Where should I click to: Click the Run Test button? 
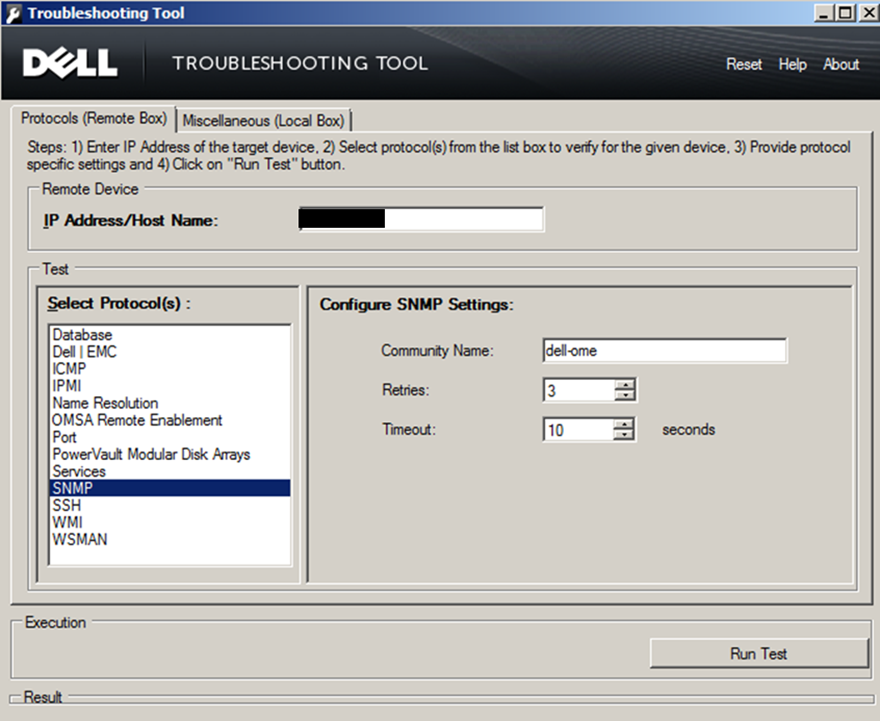coord(758,653)
